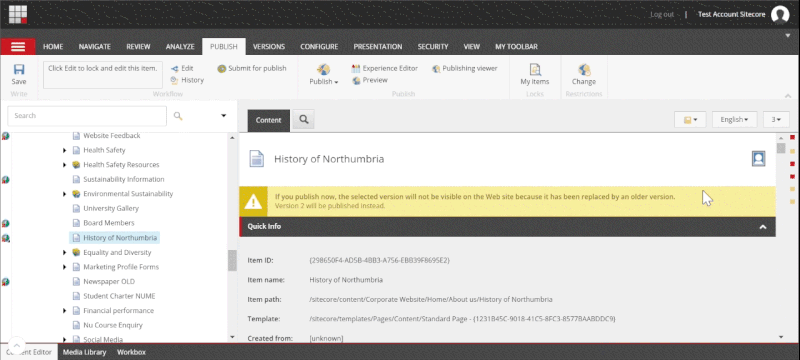
Task: Click the user profile avatar icon
Action: (780, 14)
